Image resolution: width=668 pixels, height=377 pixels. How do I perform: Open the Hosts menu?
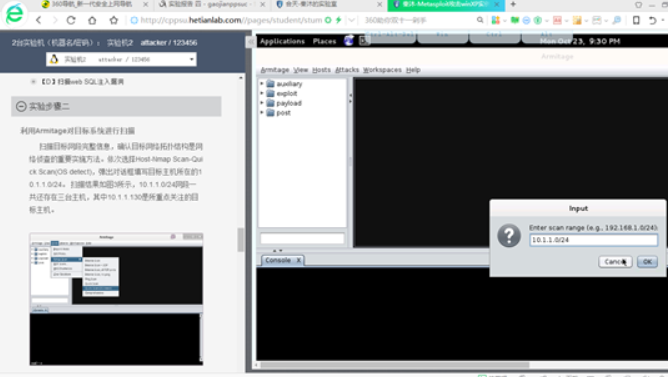point(321,70)
